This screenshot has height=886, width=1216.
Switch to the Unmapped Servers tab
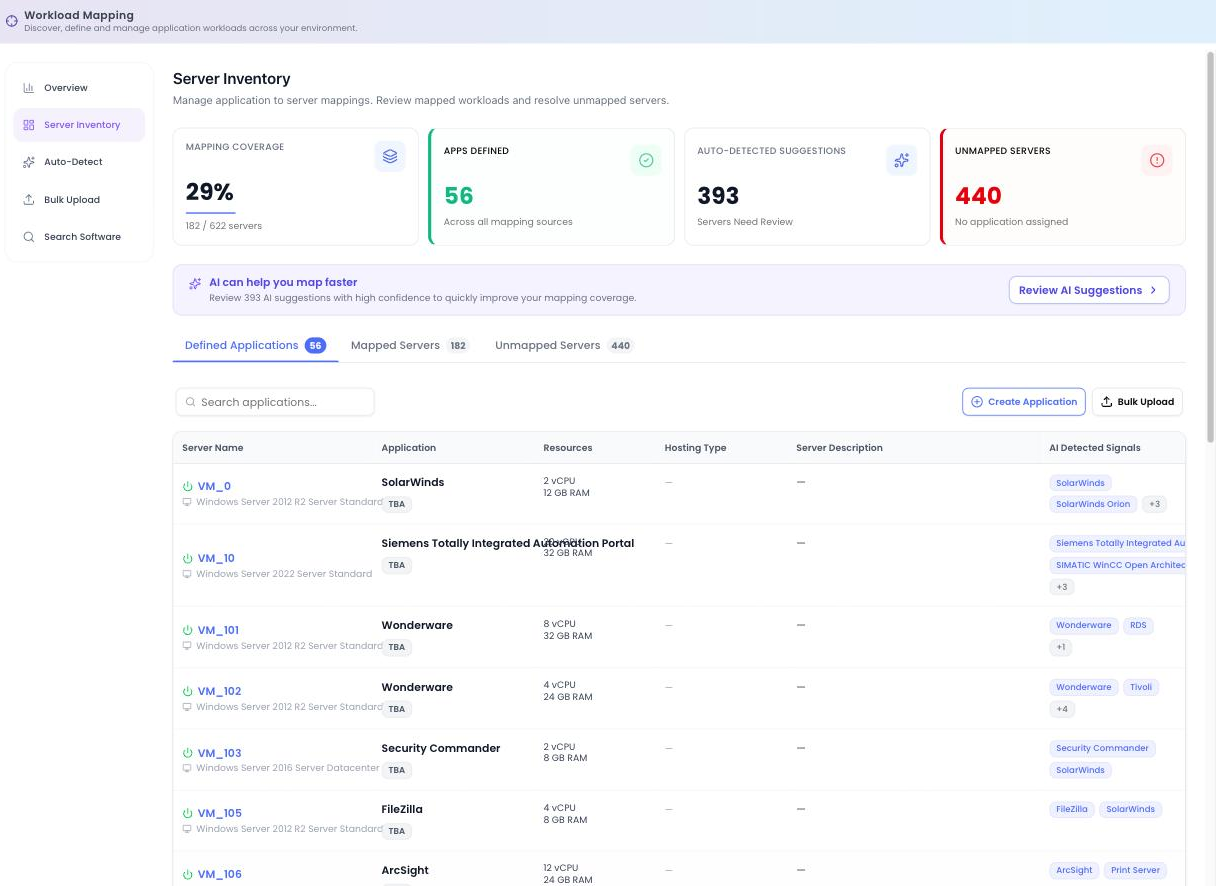[x=564, y=345]
